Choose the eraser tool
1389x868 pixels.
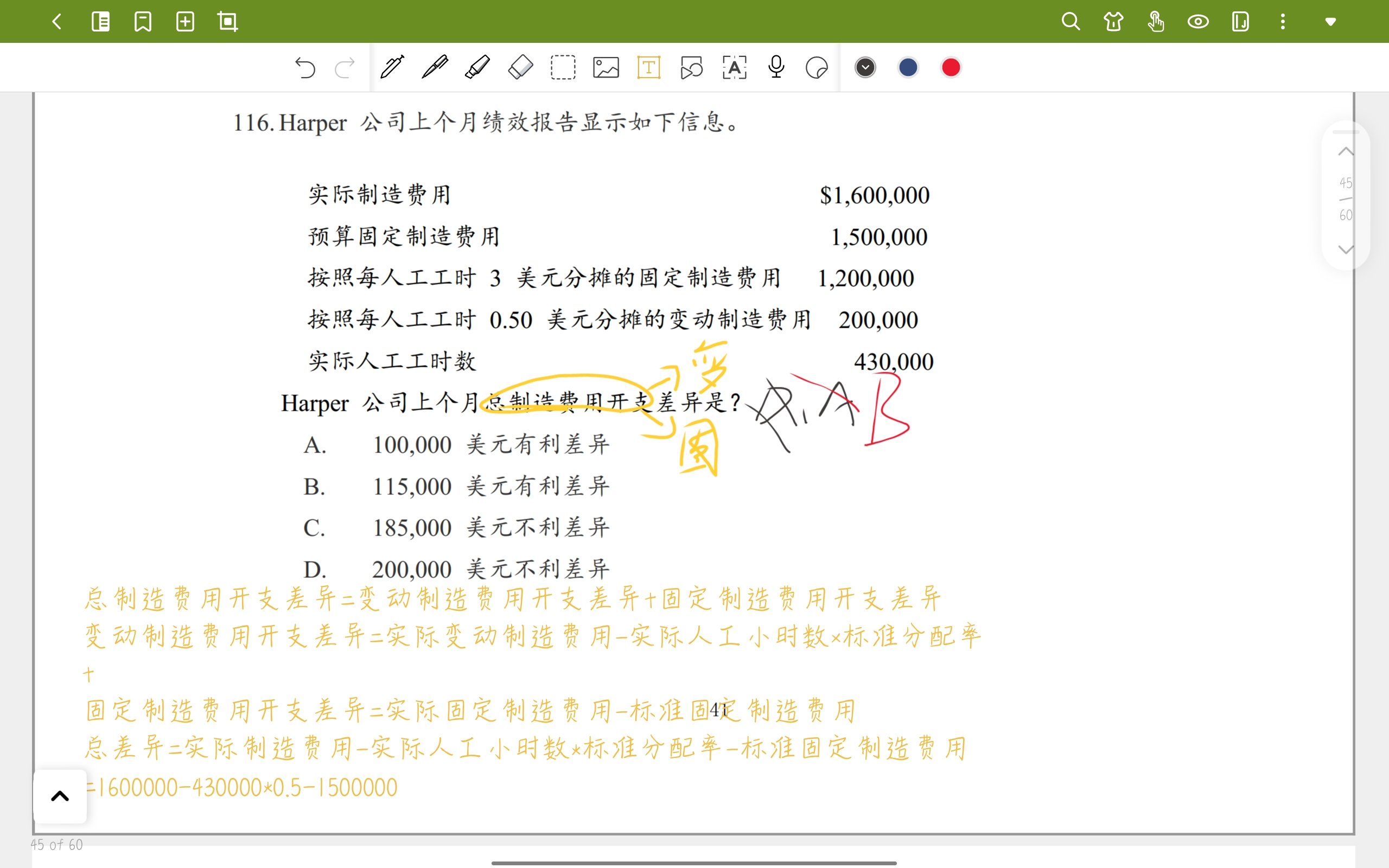(x=520, y=67)
